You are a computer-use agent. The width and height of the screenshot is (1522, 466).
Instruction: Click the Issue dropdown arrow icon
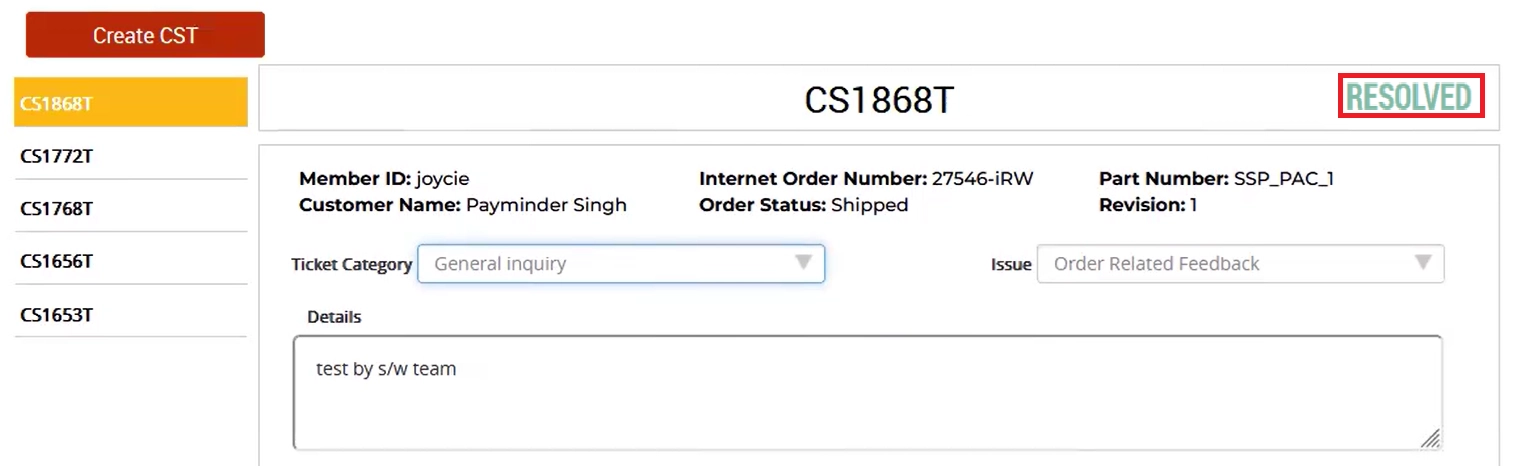(x=1423, y=263)
